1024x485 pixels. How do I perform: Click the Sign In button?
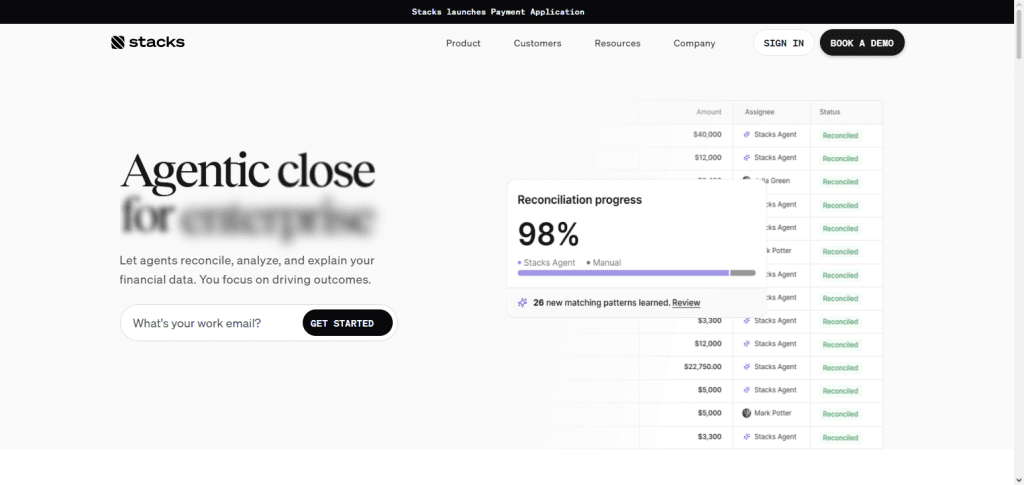(784, 43)
